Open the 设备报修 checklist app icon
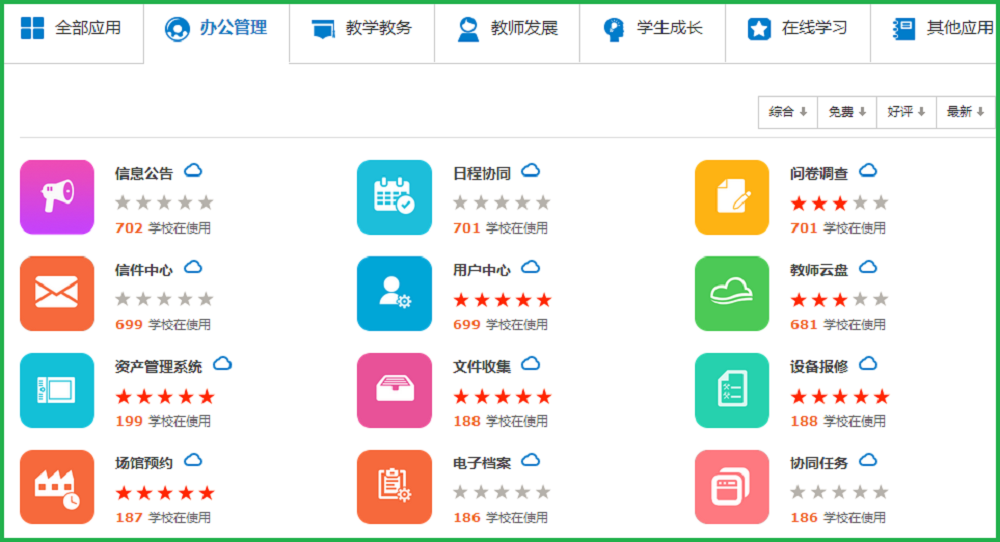 pyautogui.click(x=732, y=390)
